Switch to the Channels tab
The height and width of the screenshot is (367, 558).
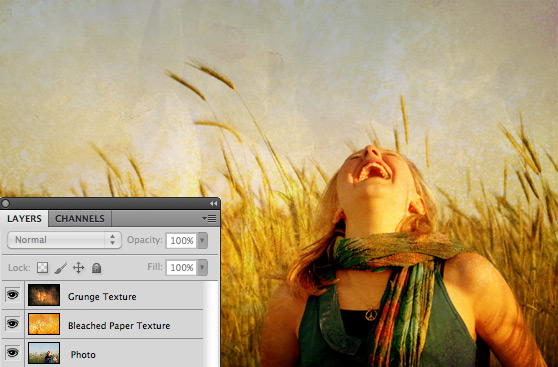[80, 218]
